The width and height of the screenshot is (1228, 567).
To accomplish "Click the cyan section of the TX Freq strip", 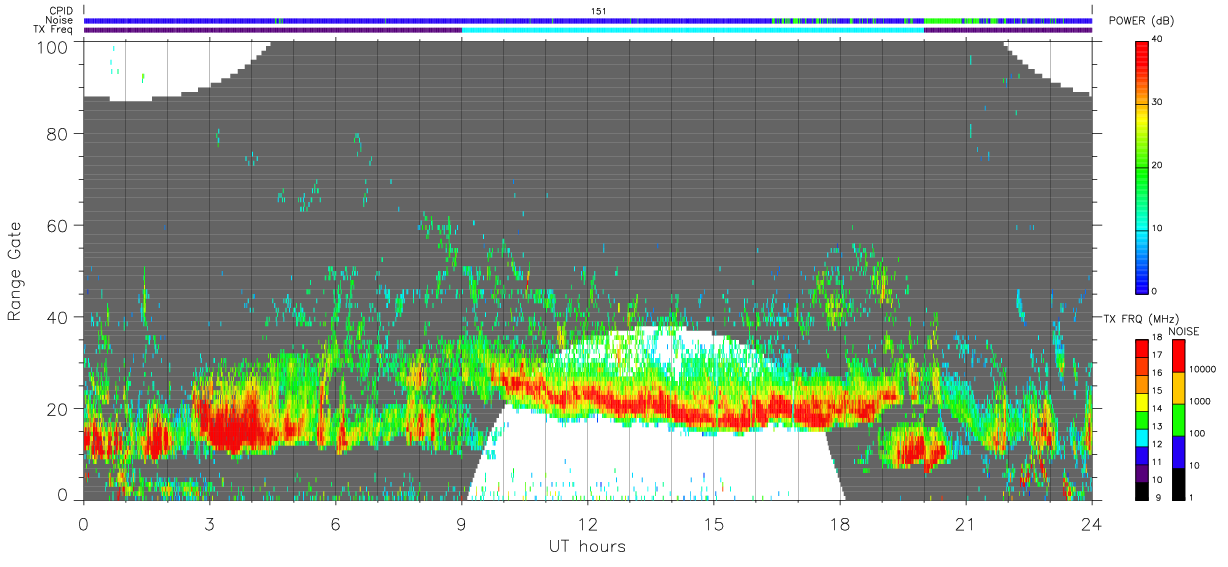I will tap(692, 30).
